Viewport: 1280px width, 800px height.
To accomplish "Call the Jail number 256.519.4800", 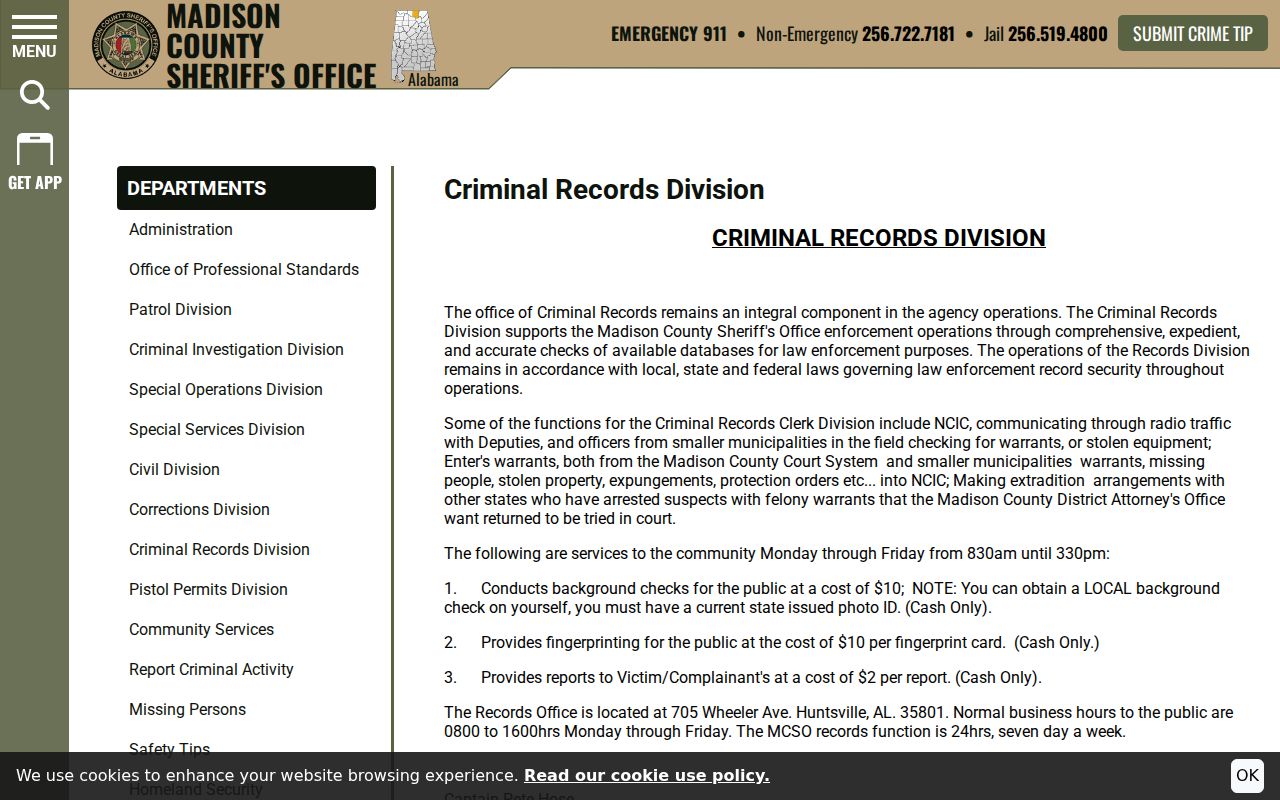I will [x=1057, y=34].
